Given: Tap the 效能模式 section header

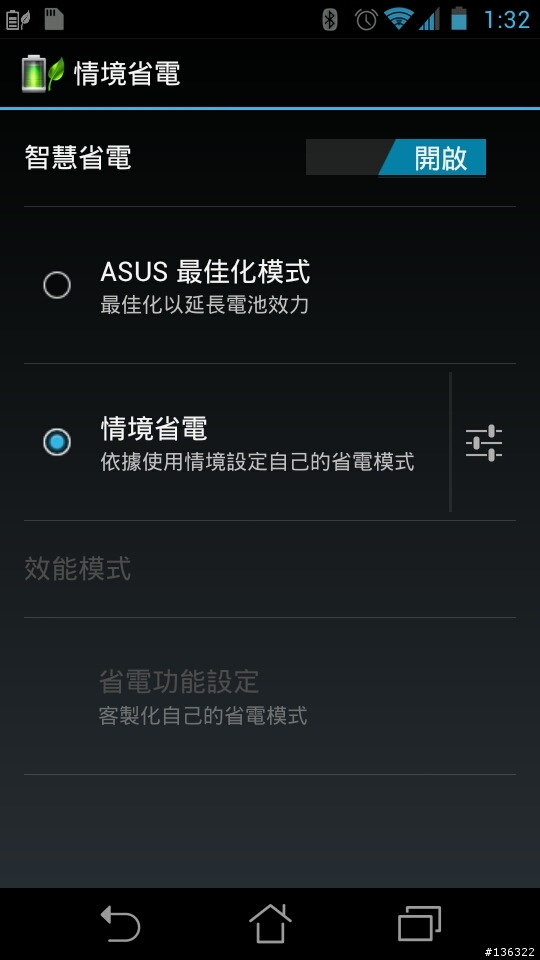Looking at the screenshot, I should pyautogui.click(x=77, y=569).
